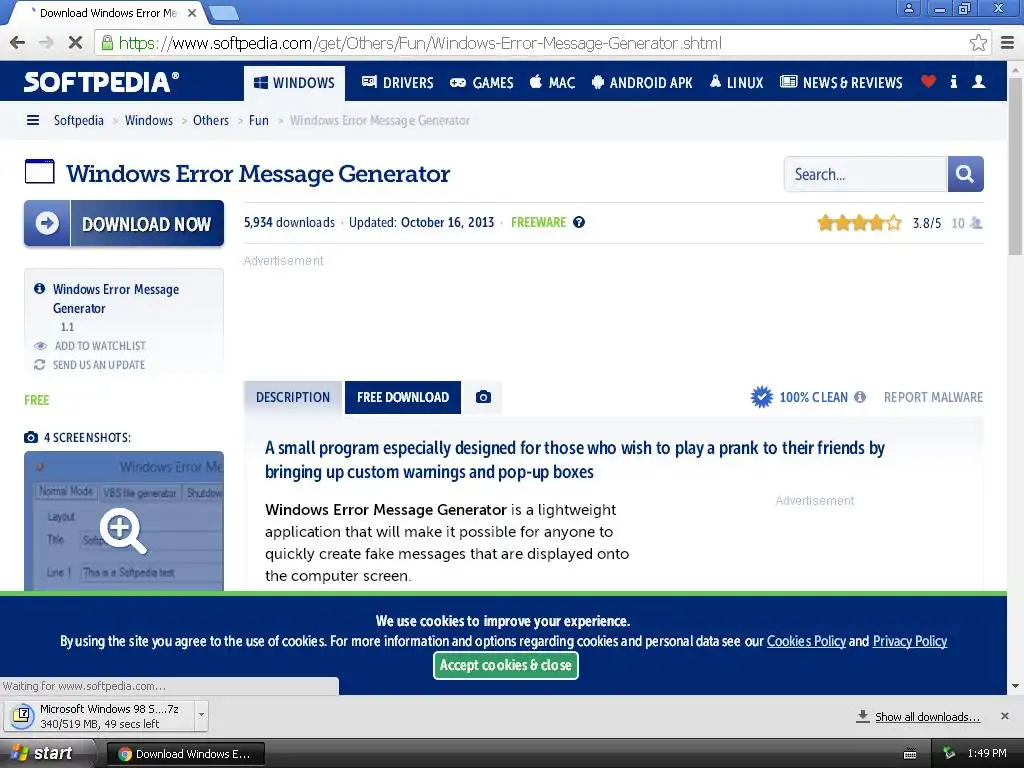Click in the Search input field

point(865,174)
